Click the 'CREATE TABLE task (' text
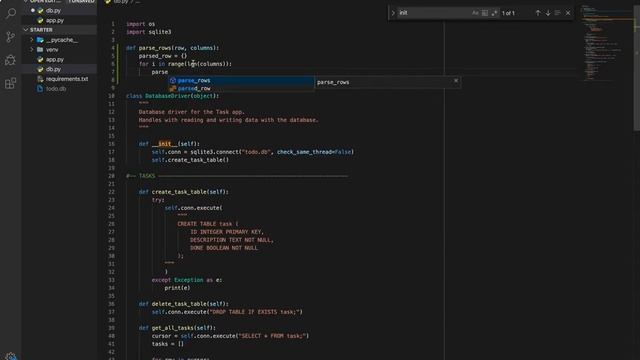This screenshot has width=640, height=360. [x=208, y=224]
